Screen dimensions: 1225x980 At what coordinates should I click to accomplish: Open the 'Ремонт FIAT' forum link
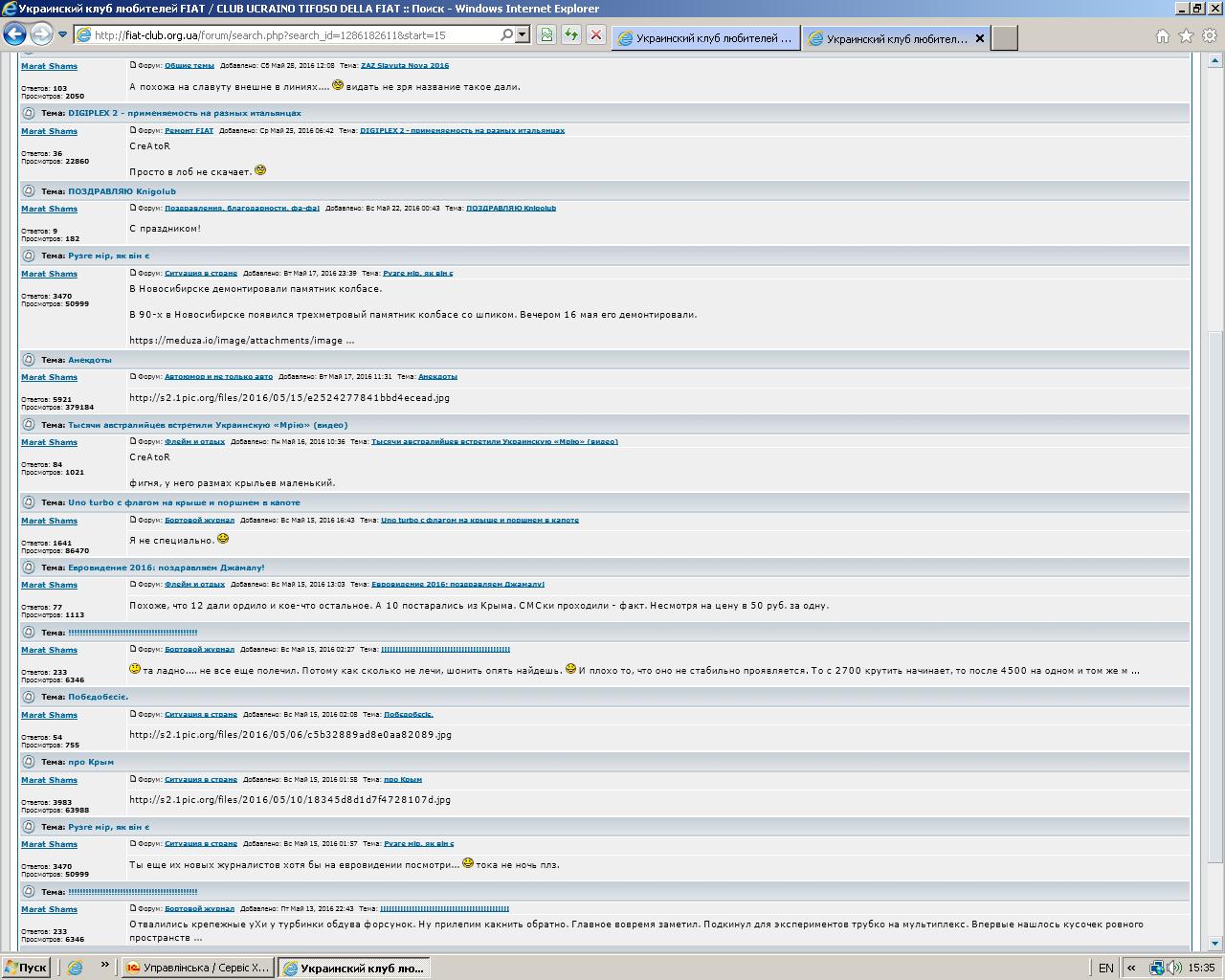click(189, 130)
